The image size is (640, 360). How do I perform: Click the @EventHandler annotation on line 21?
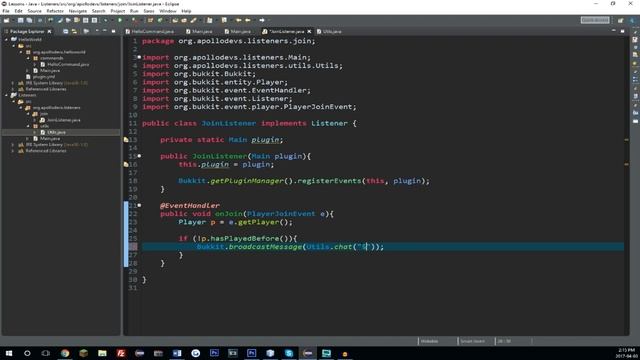point(190,205)
